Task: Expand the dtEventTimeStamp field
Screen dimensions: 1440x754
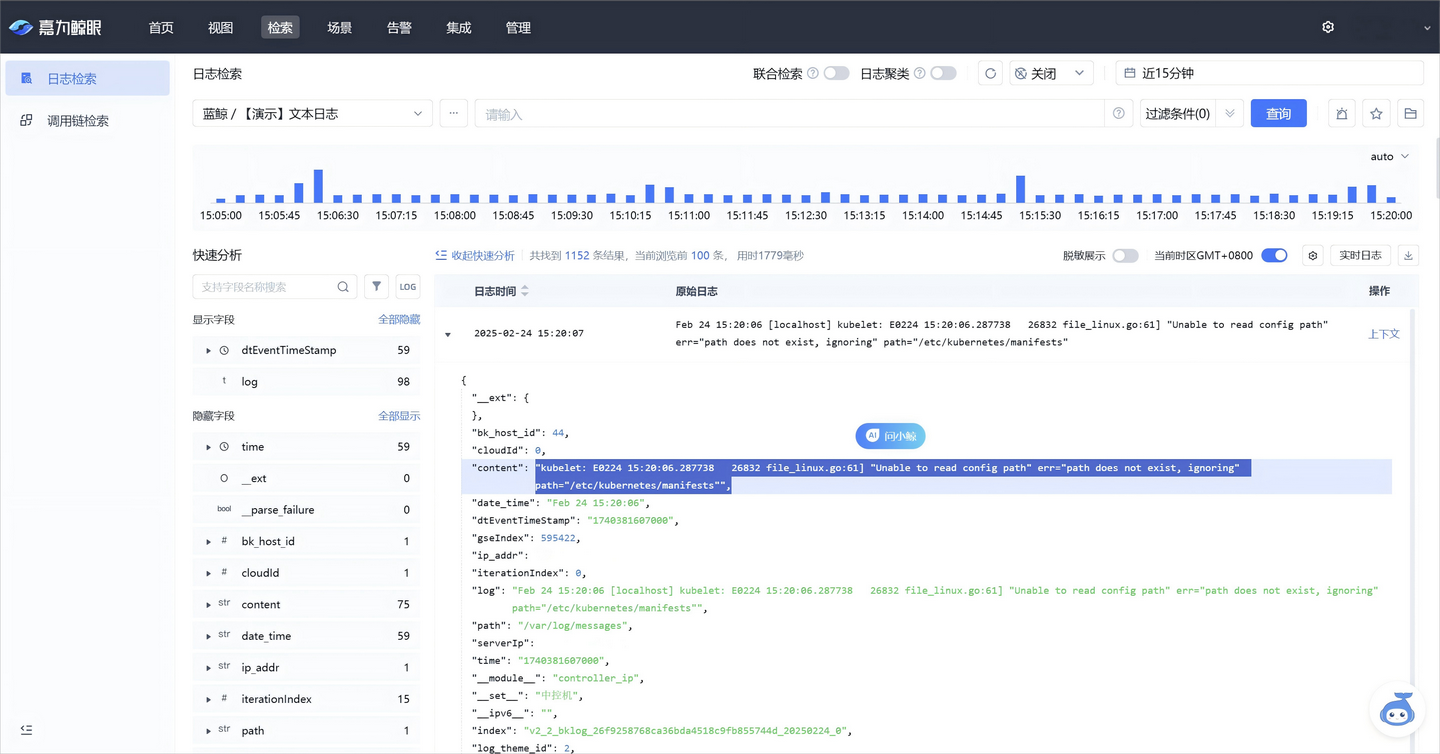Action: click(x=208, y=350)
